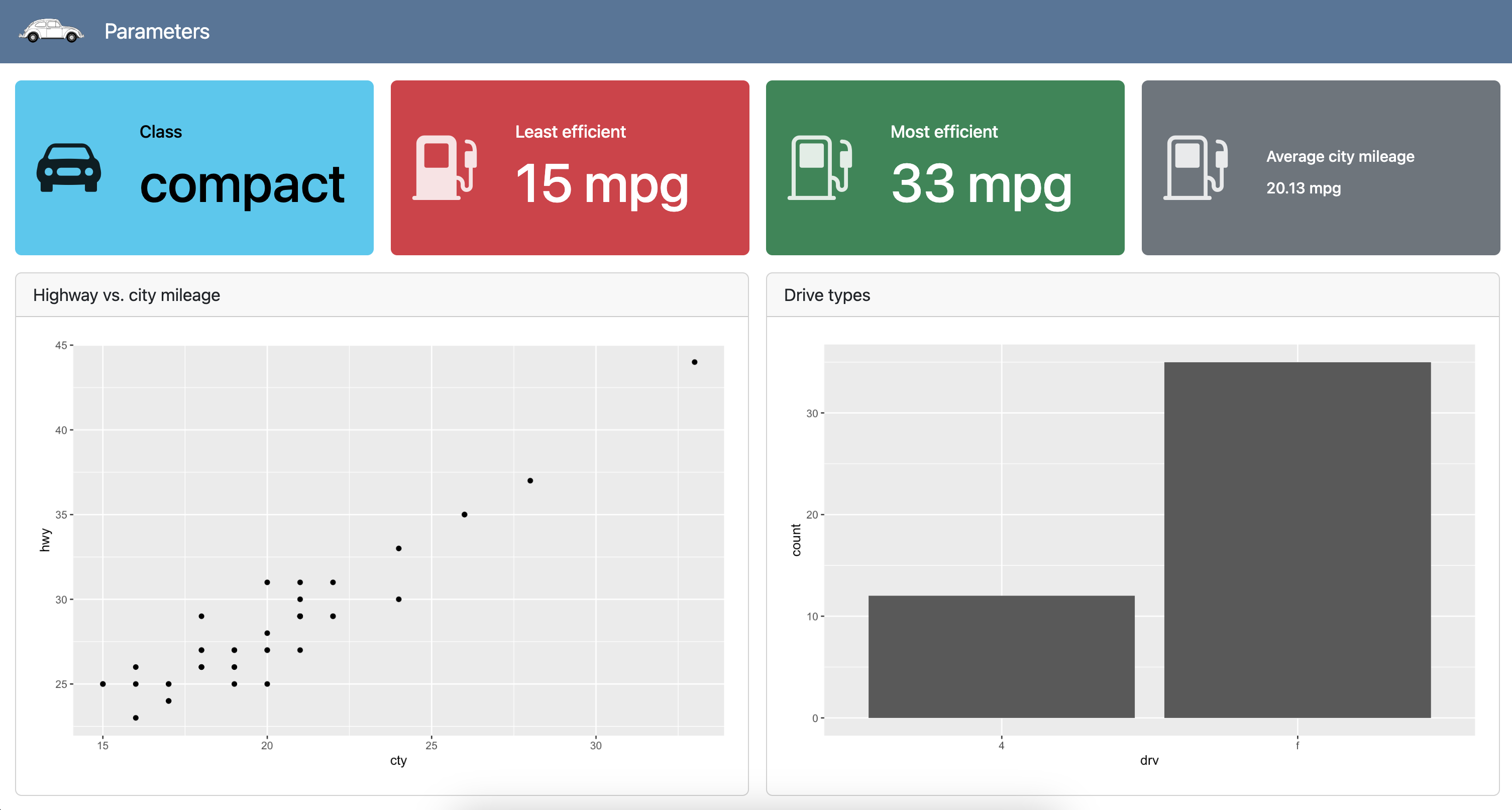Screen dimensions: 1512x810
Task: Click the 20.13 mpg average text
Action: pyautogui.click(x=1303, y=188)
